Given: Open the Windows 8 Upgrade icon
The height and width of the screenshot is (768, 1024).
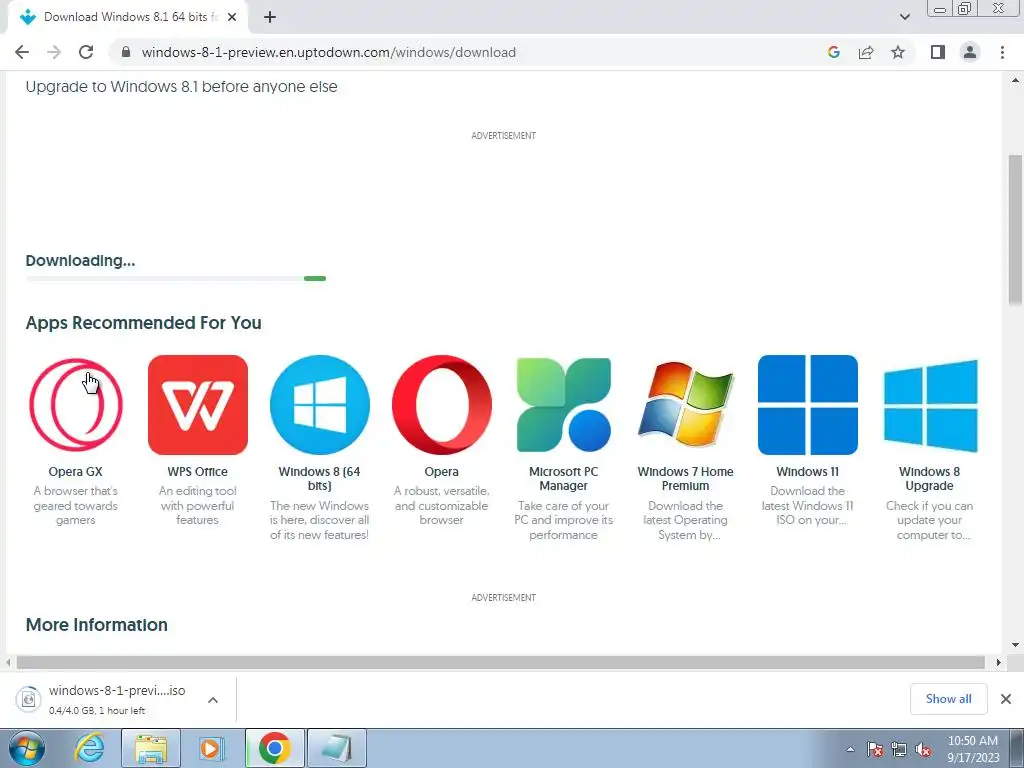Looking at the screenshot, I should [x=930, y=405].
